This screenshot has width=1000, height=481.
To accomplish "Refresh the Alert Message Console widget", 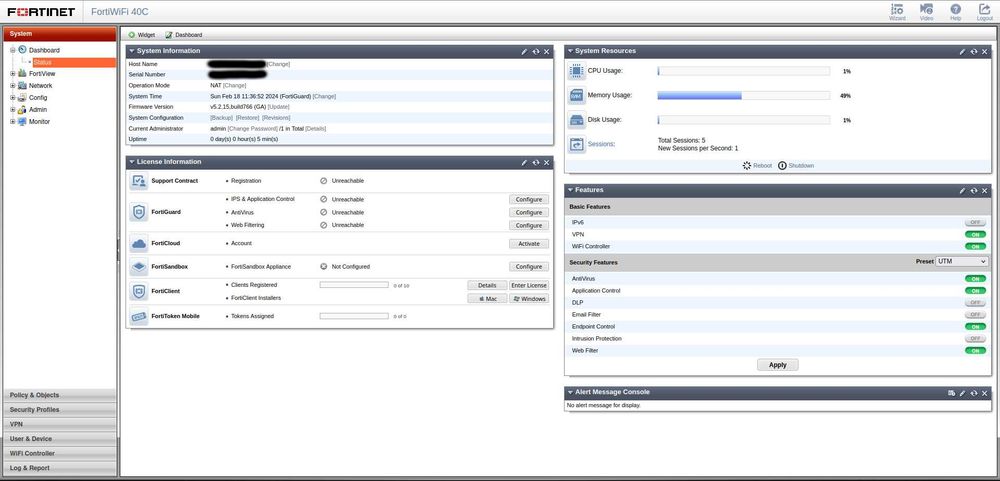I will [974, 393].
